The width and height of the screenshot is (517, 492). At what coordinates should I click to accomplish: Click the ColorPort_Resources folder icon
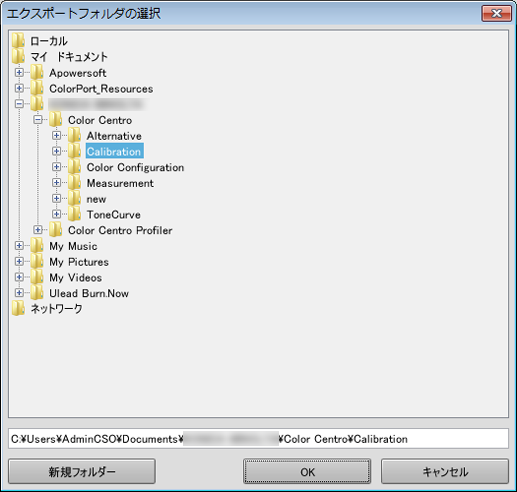coord(37,88)
